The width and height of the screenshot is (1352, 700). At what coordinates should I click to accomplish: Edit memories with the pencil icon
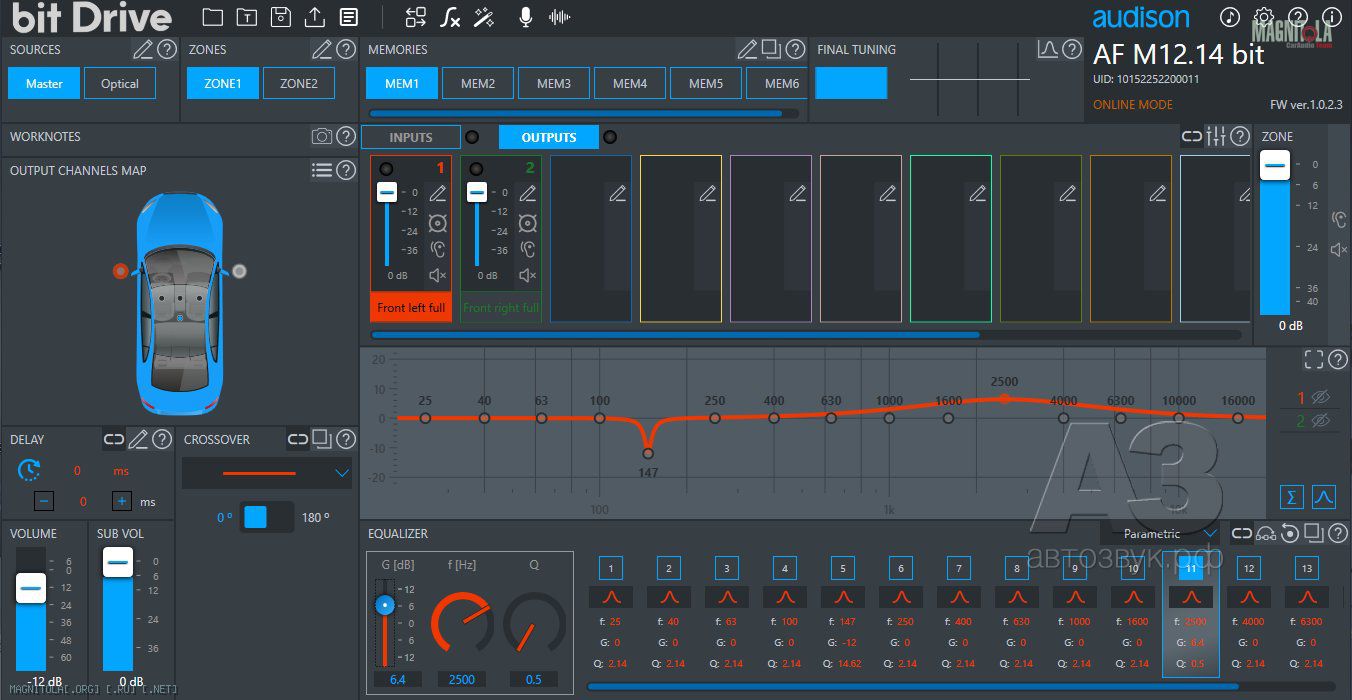pyautogui.click(x=747, y=49)
